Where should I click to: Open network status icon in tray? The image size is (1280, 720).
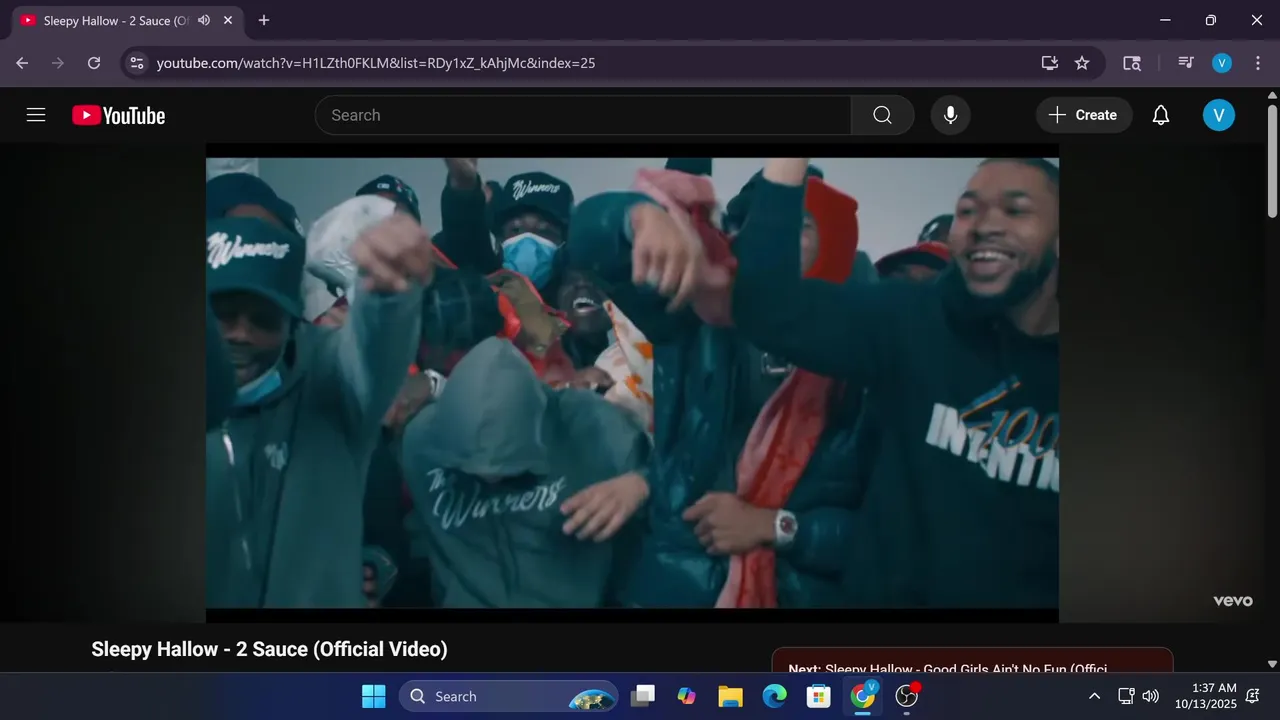click(1126, 696)
